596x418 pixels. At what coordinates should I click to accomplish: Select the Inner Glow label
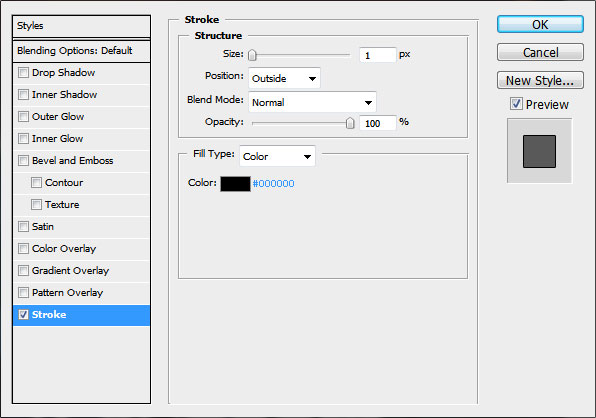pyautogui.click(x=57, y=139)
